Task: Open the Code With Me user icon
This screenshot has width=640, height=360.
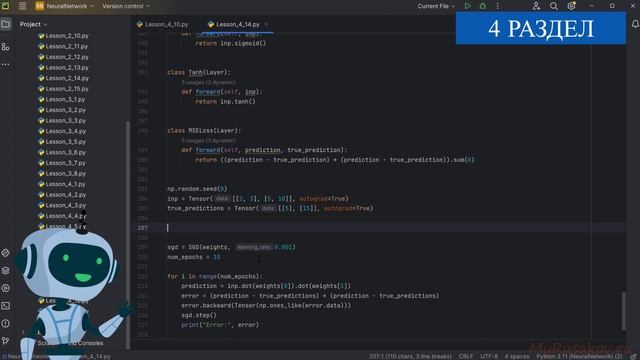Action: point(536,6)
